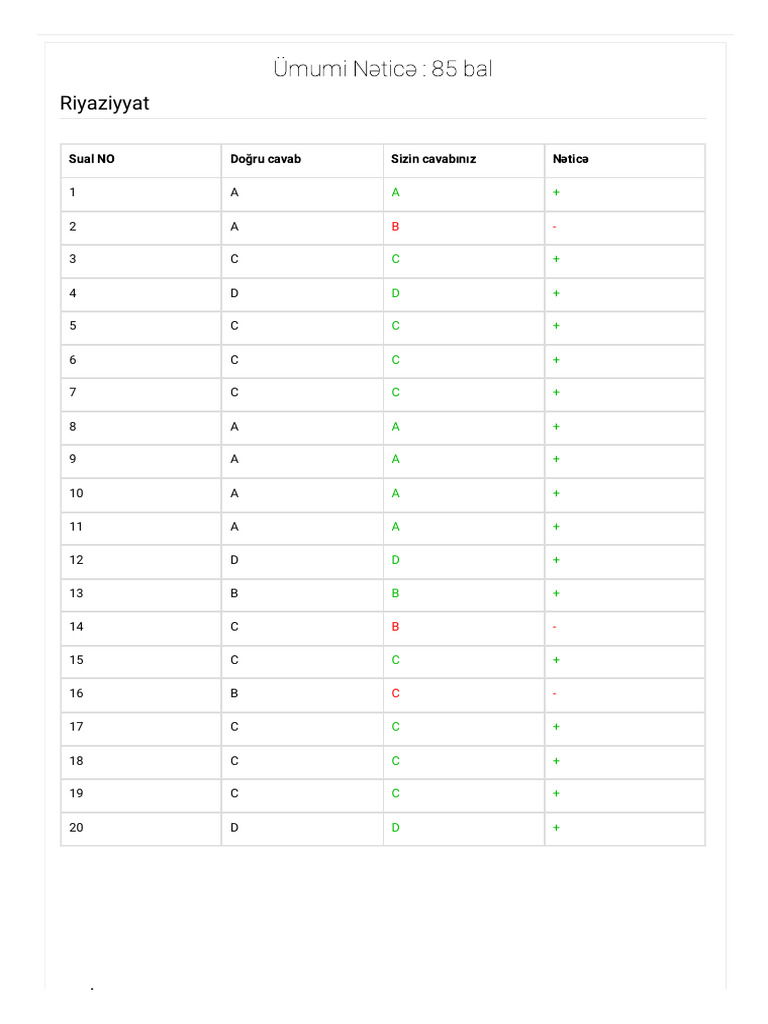Click the 'Doğru cavab' column header

click(266, 159)
